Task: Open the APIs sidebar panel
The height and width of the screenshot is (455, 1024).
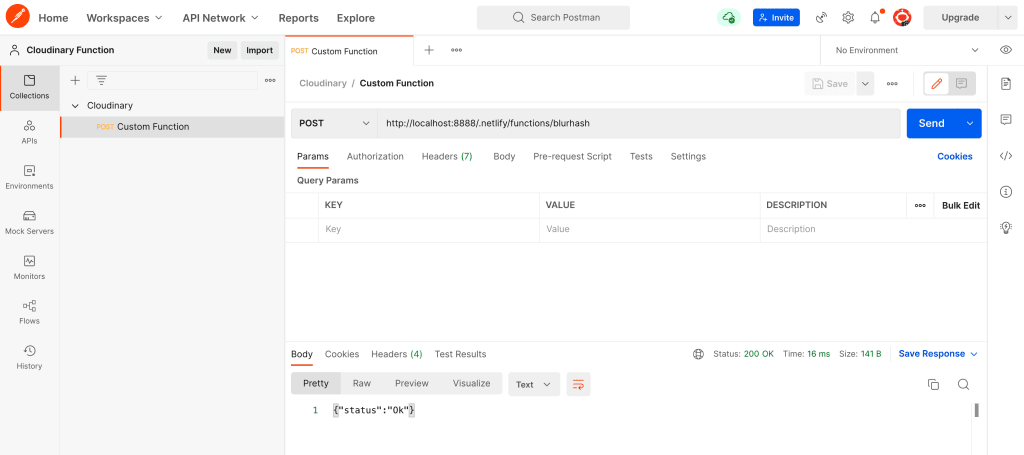Action: pyautogui.click(x=29, y=133)
